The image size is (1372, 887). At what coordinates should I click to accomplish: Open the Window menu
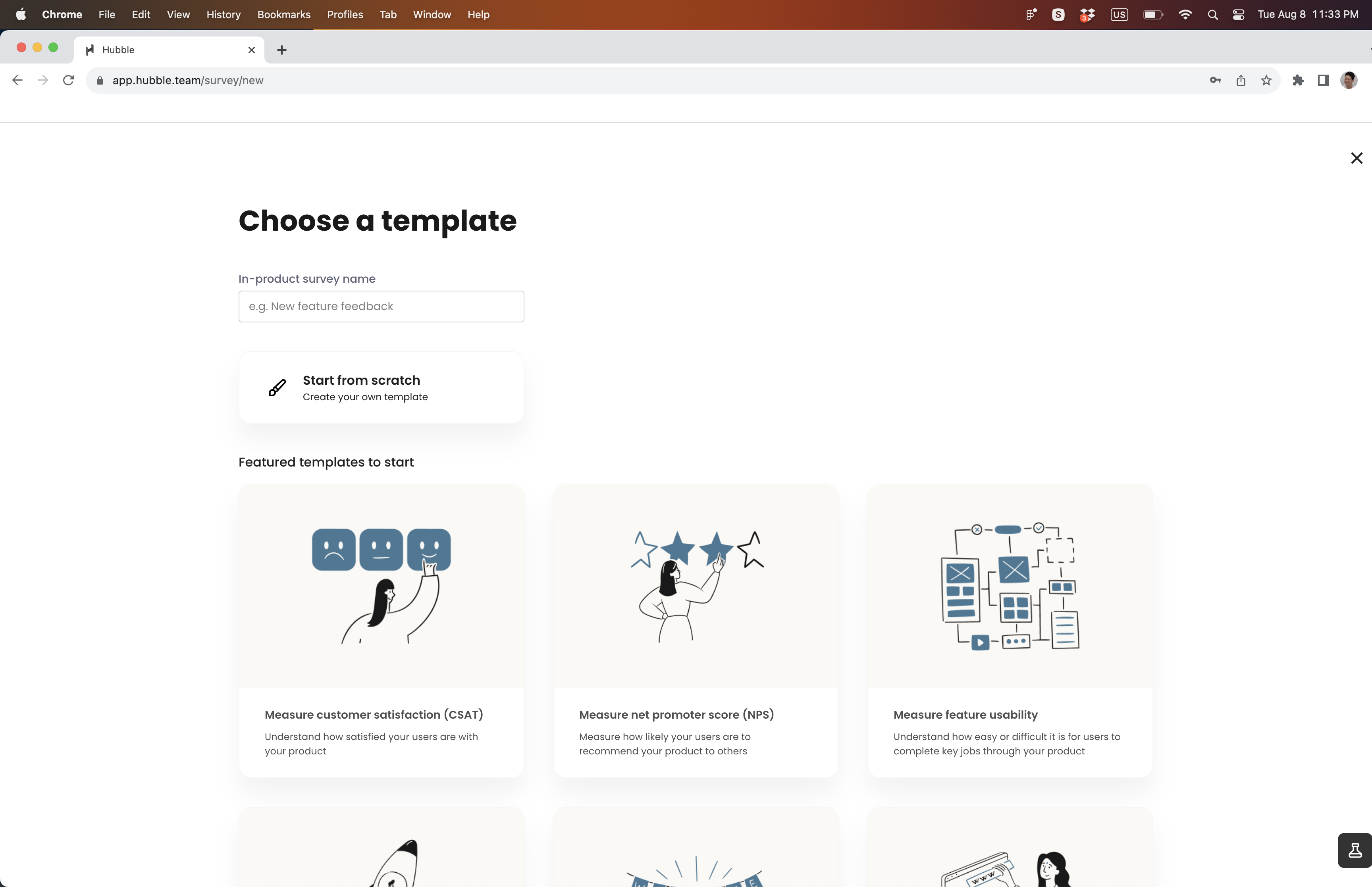(432, 14)
